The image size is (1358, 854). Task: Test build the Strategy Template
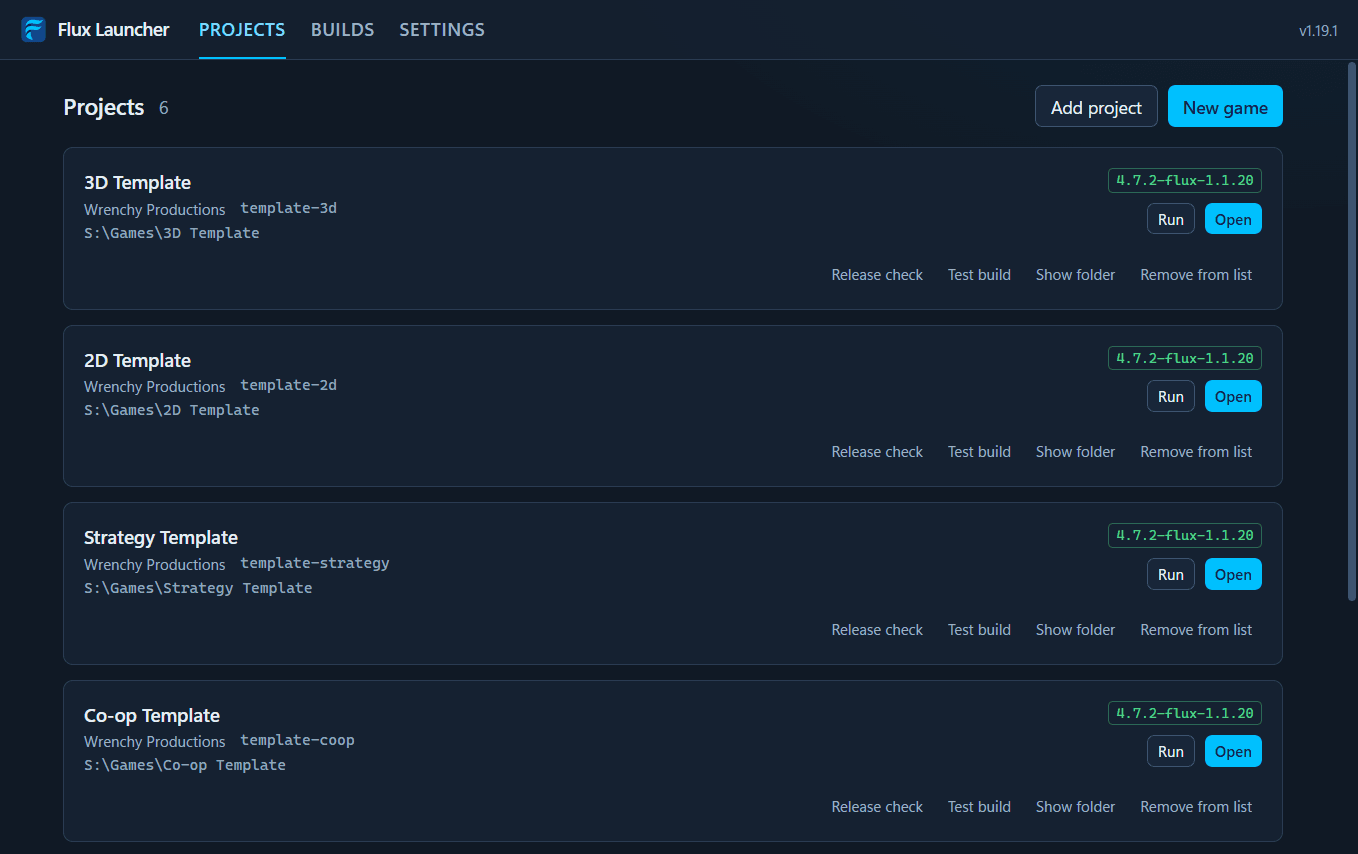pos(979,630)
